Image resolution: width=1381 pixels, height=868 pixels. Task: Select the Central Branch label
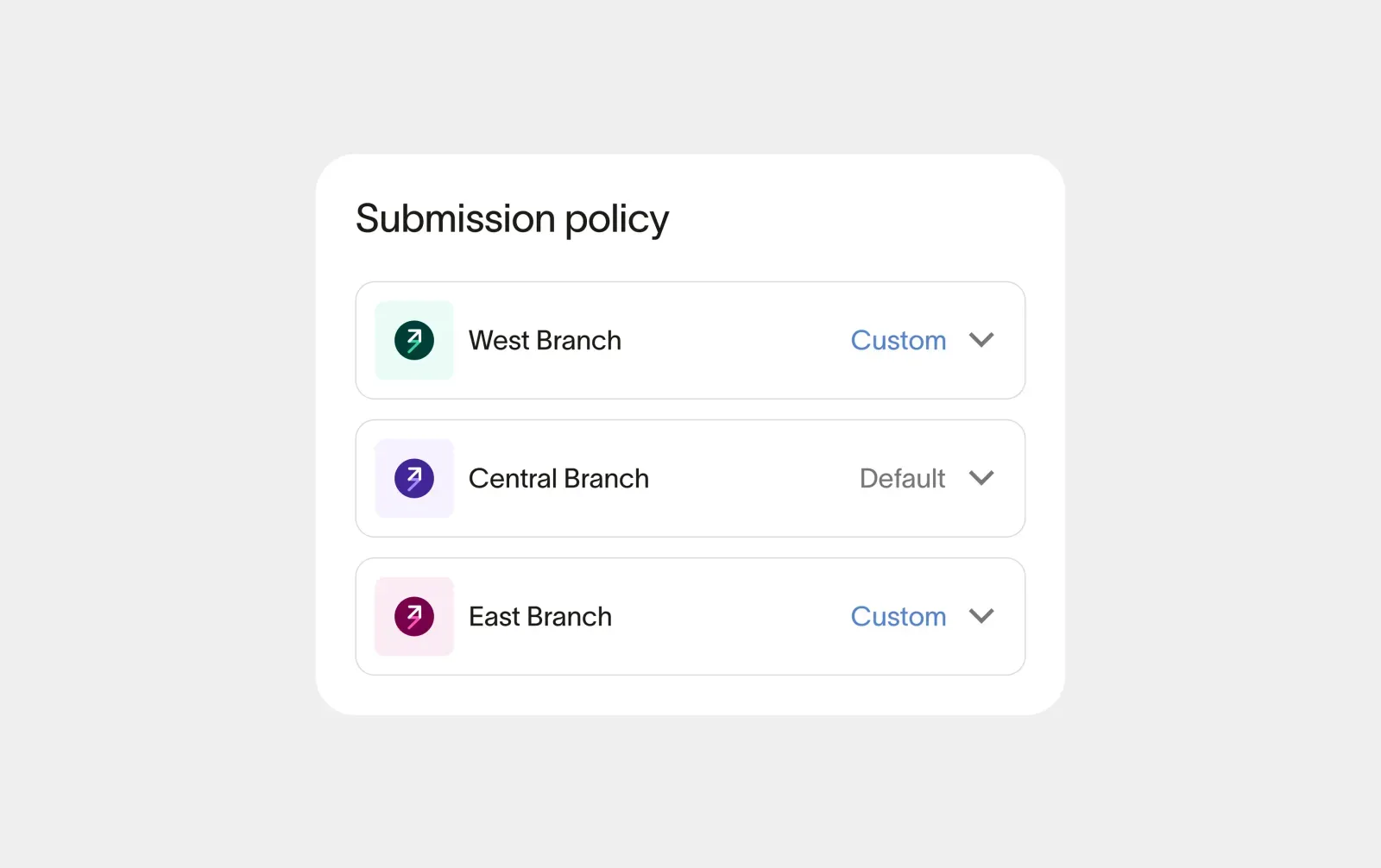tap(558, 478)
